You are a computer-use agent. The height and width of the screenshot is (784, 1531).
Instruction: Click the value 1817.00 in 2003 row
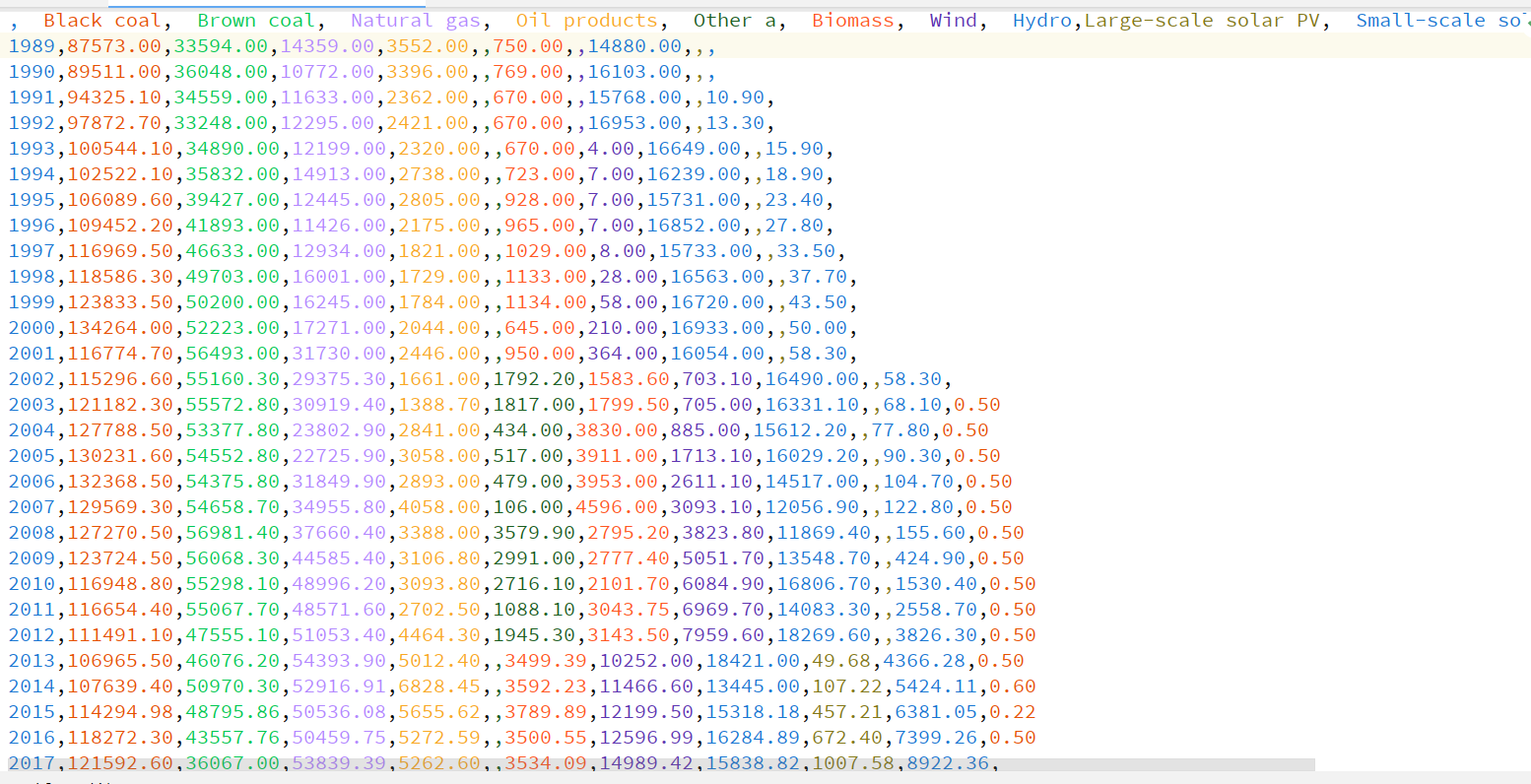click(x=534, y=405)
